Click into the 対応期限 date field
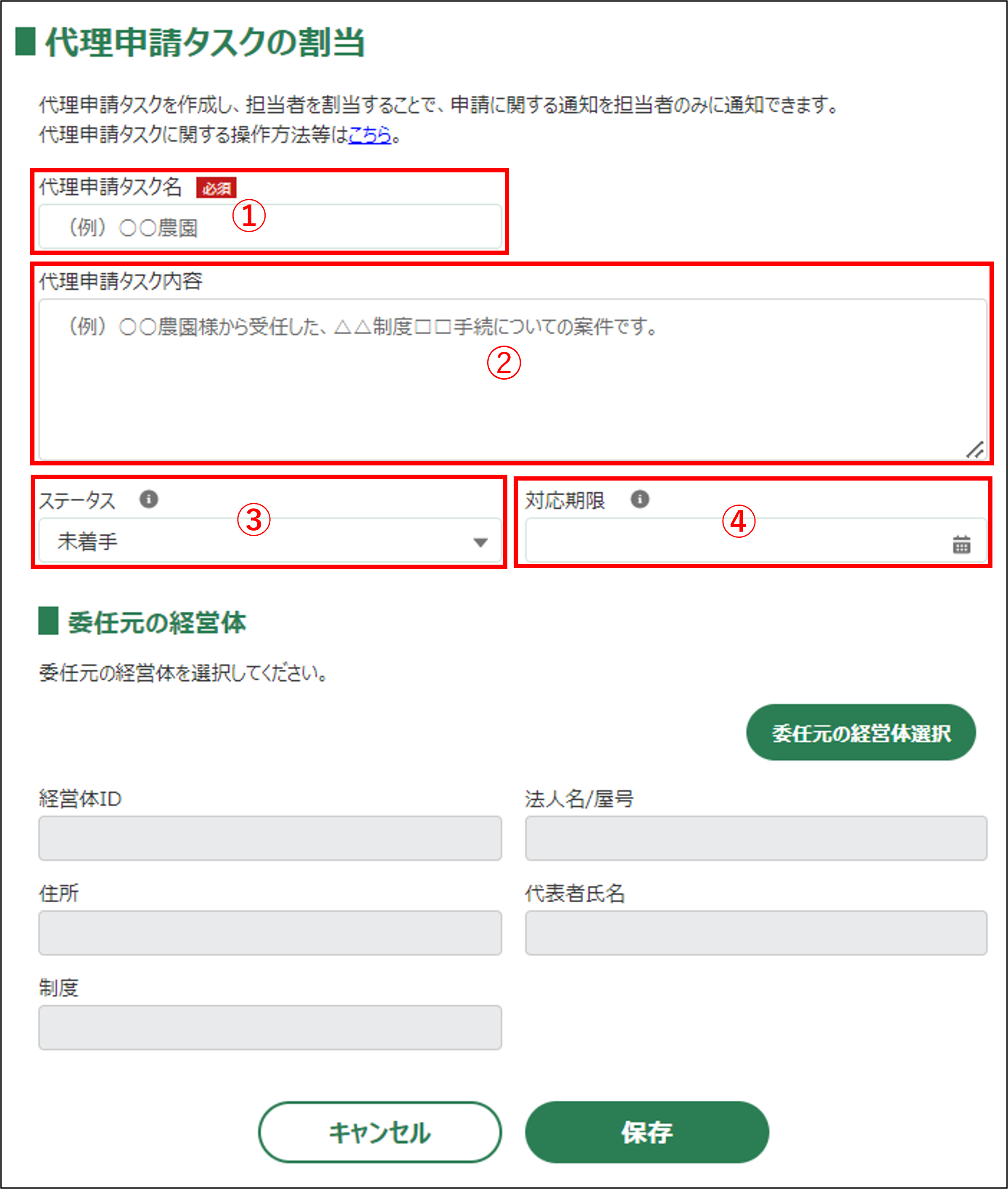Screen dimensions: 1008x1189 (756, 541)
